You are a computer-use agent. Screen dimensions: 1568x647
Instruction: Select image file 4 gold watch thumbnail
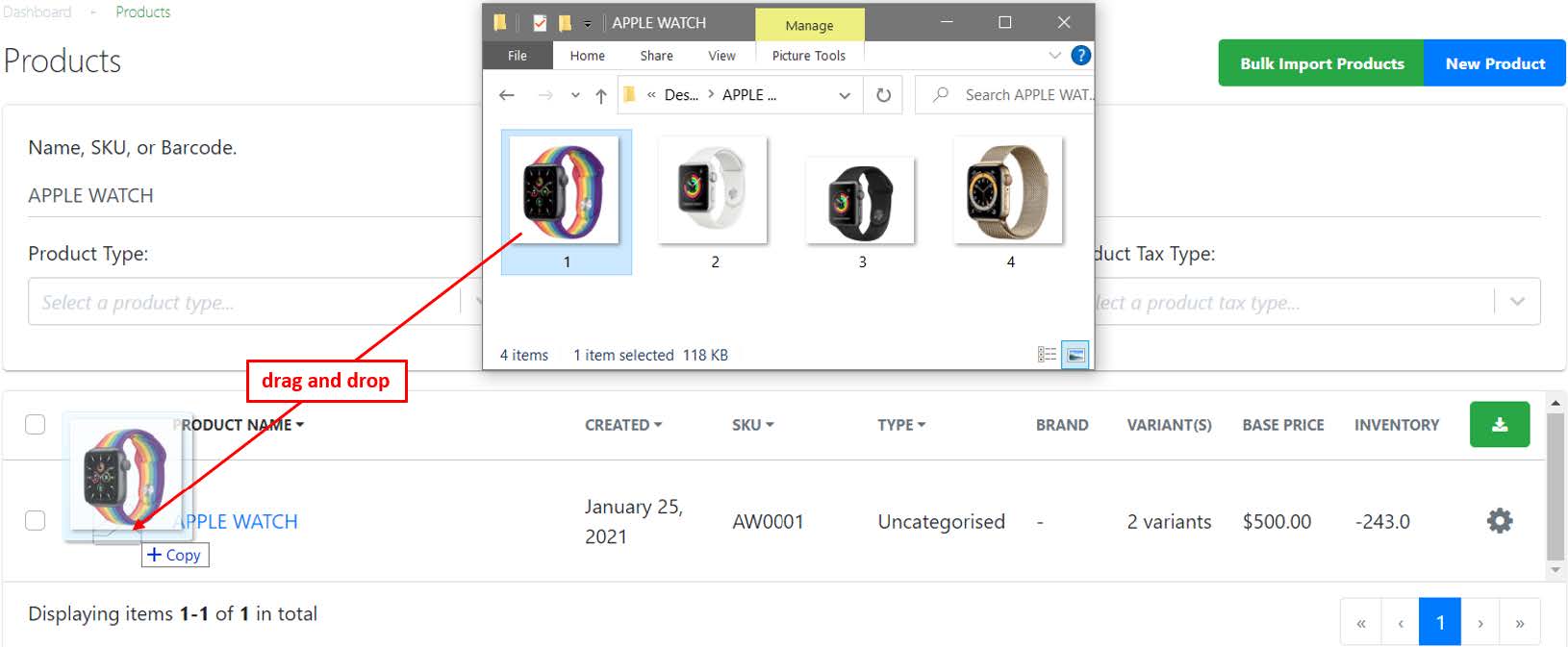(1008, 190)
